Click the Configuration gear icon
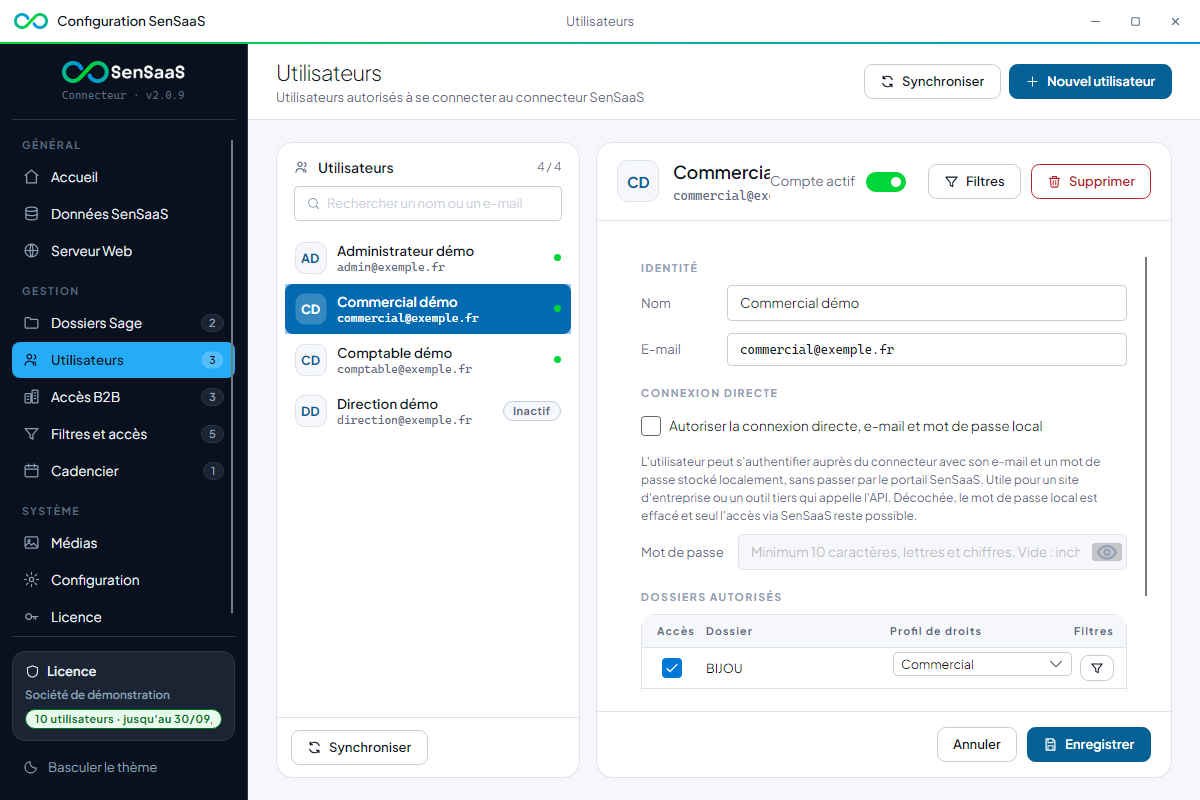 tap(32, 580)
